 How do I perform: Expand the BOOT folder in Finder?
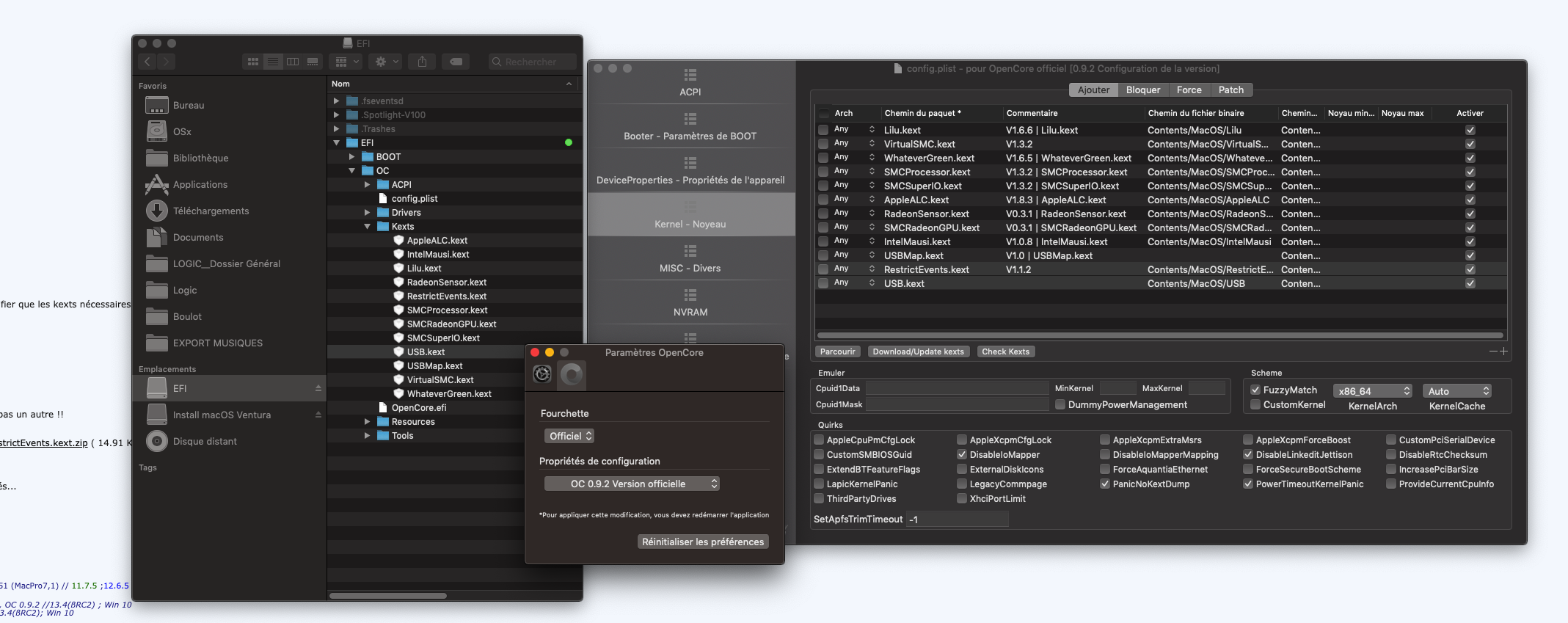tap(352, 157)
